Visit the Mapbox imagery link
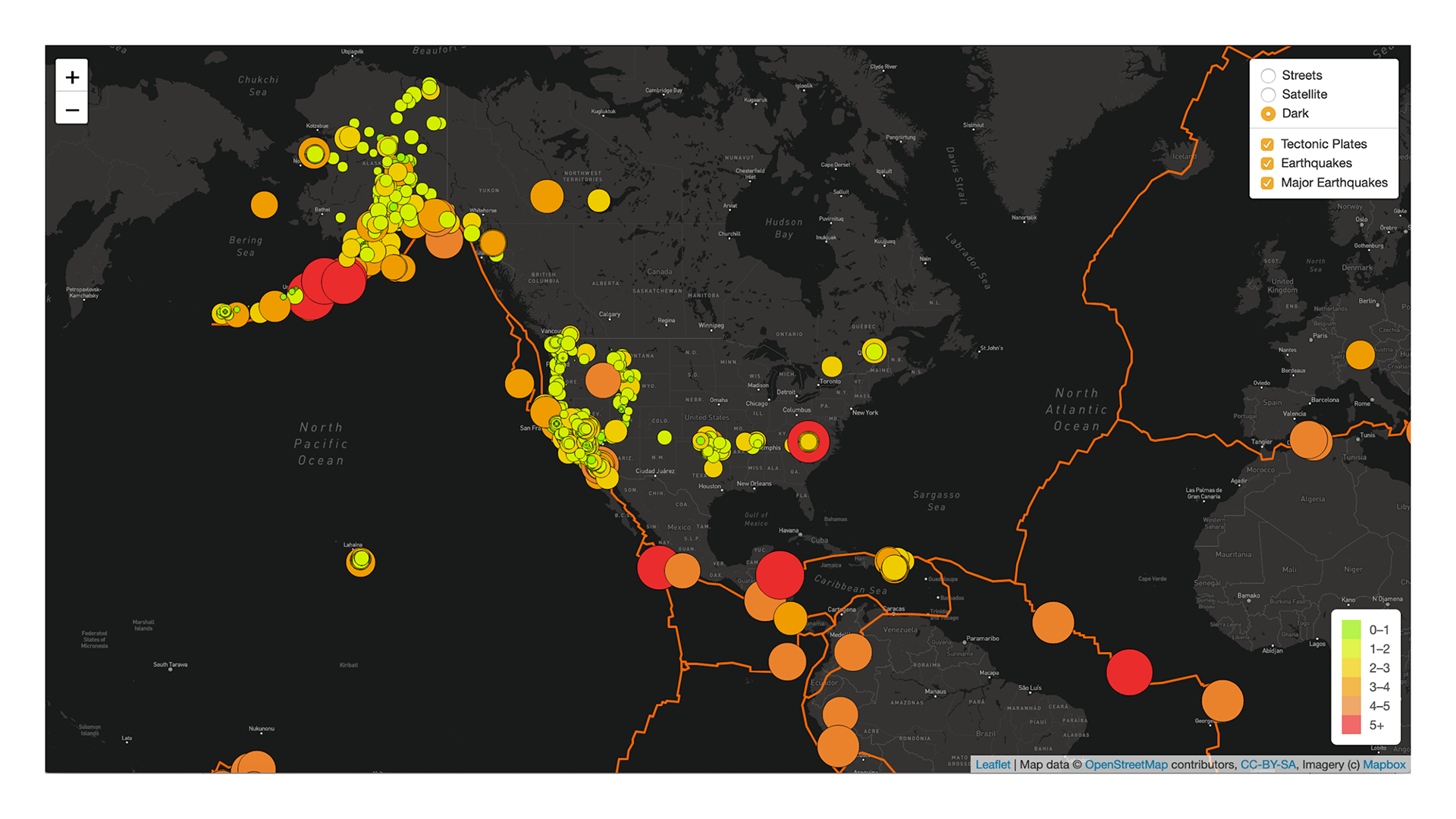This screenshot has height=819, width=1456. [x=1383, y=764]
